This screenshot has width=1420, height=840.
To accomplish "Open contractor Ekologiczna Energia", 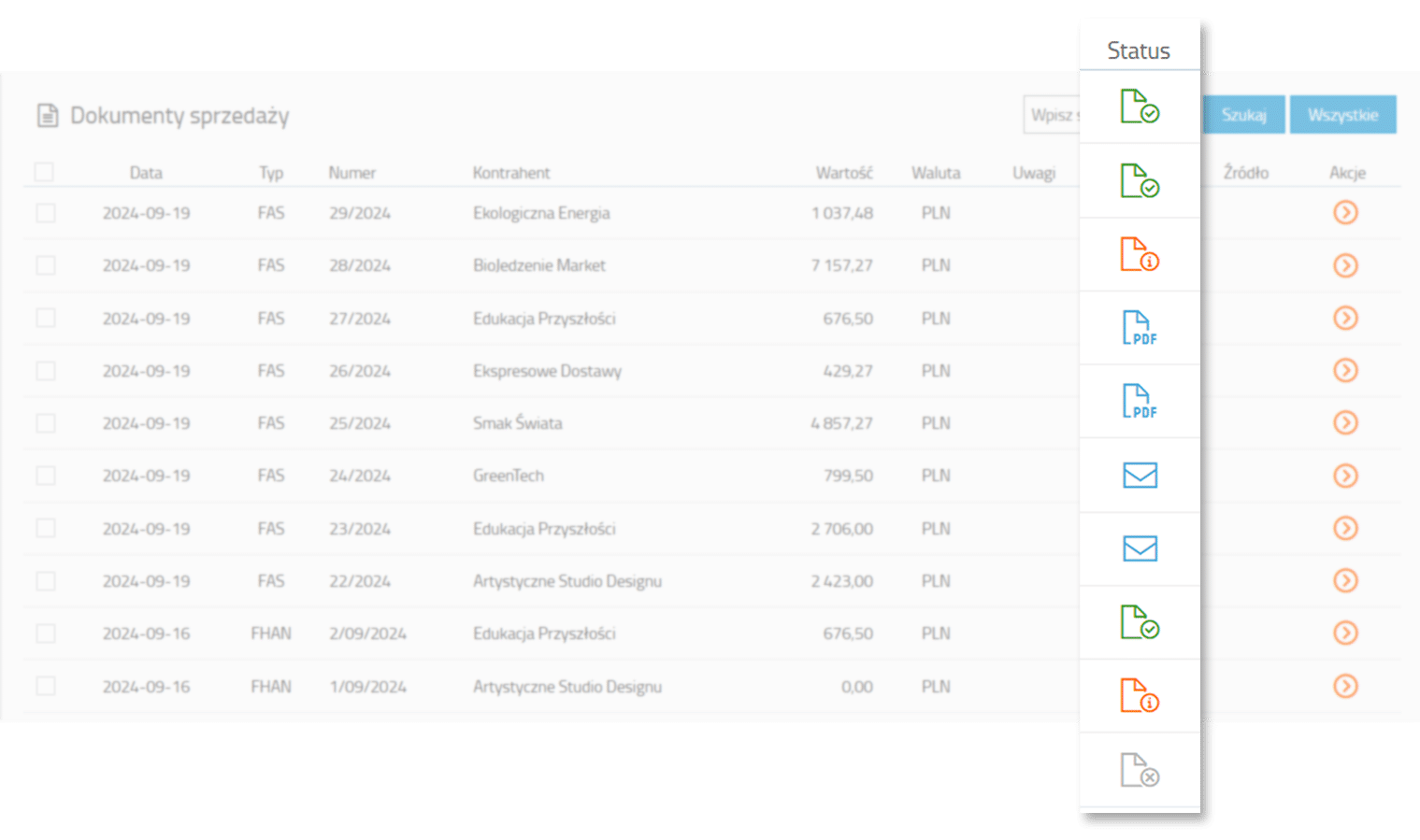I will (541, 213).
